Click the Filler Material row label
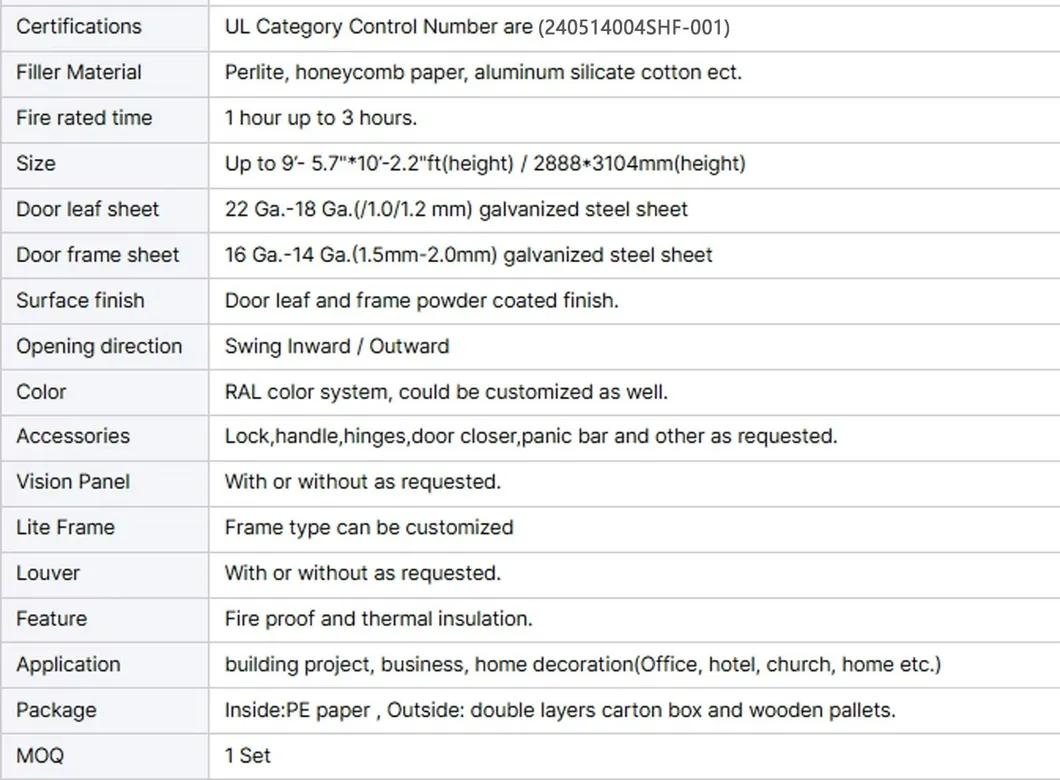This screenshot has height=780, width=1060. (79, 72)
